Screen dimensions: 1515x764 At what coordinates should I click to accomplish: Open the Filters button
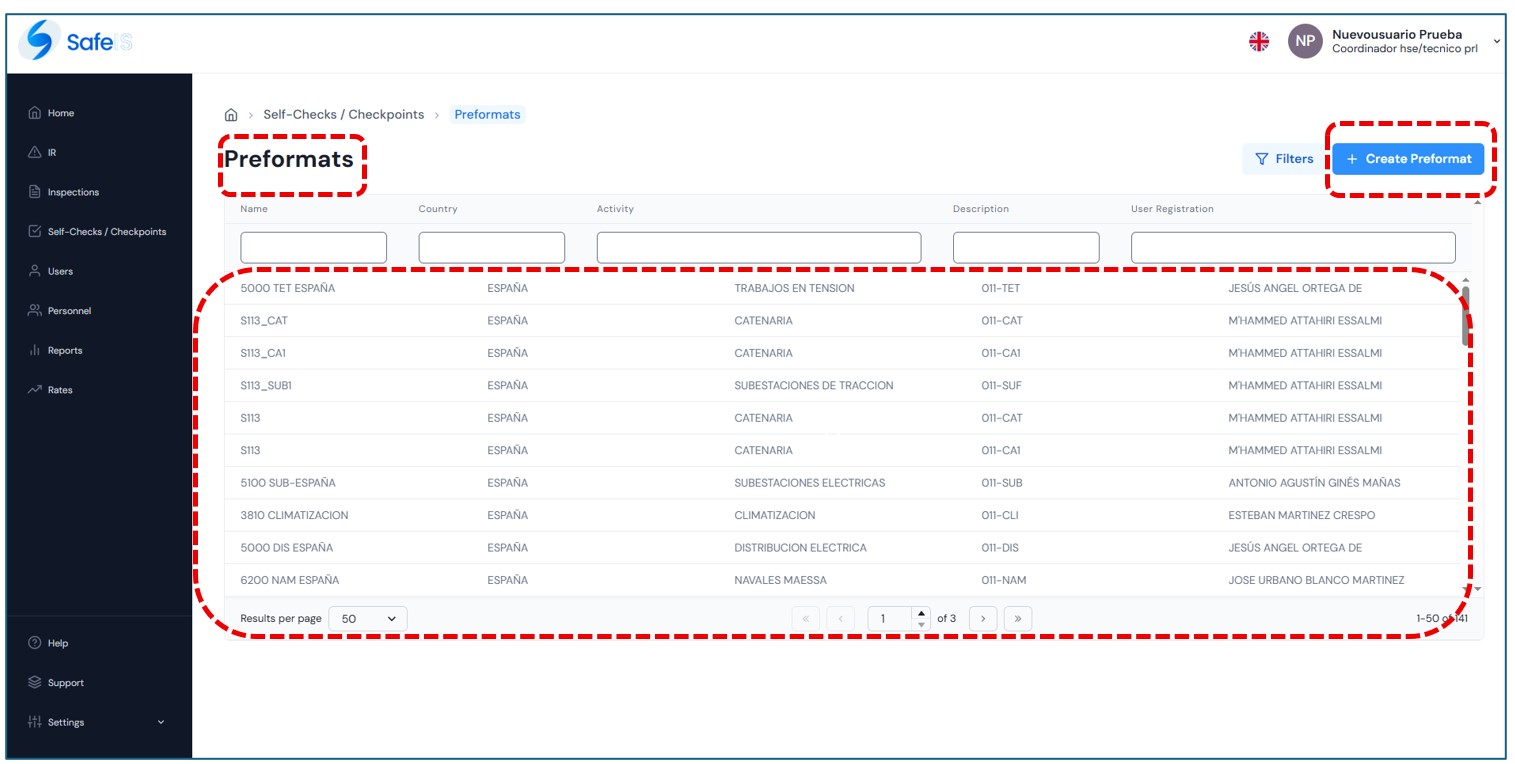(1284, 159)
